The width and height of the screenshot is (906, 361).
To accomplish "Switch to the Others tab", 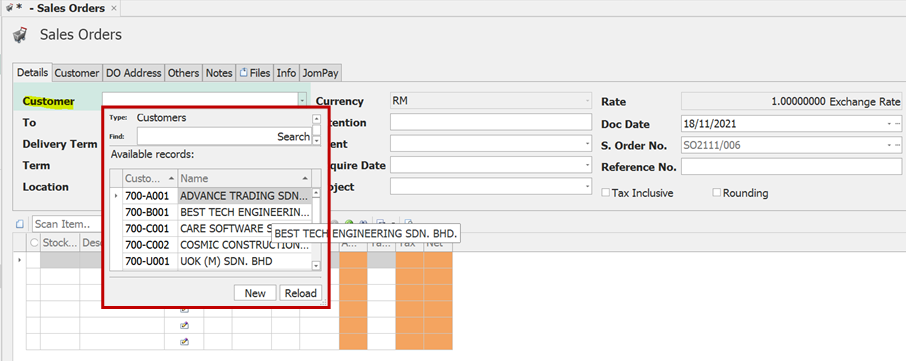I will pos(183,73).
